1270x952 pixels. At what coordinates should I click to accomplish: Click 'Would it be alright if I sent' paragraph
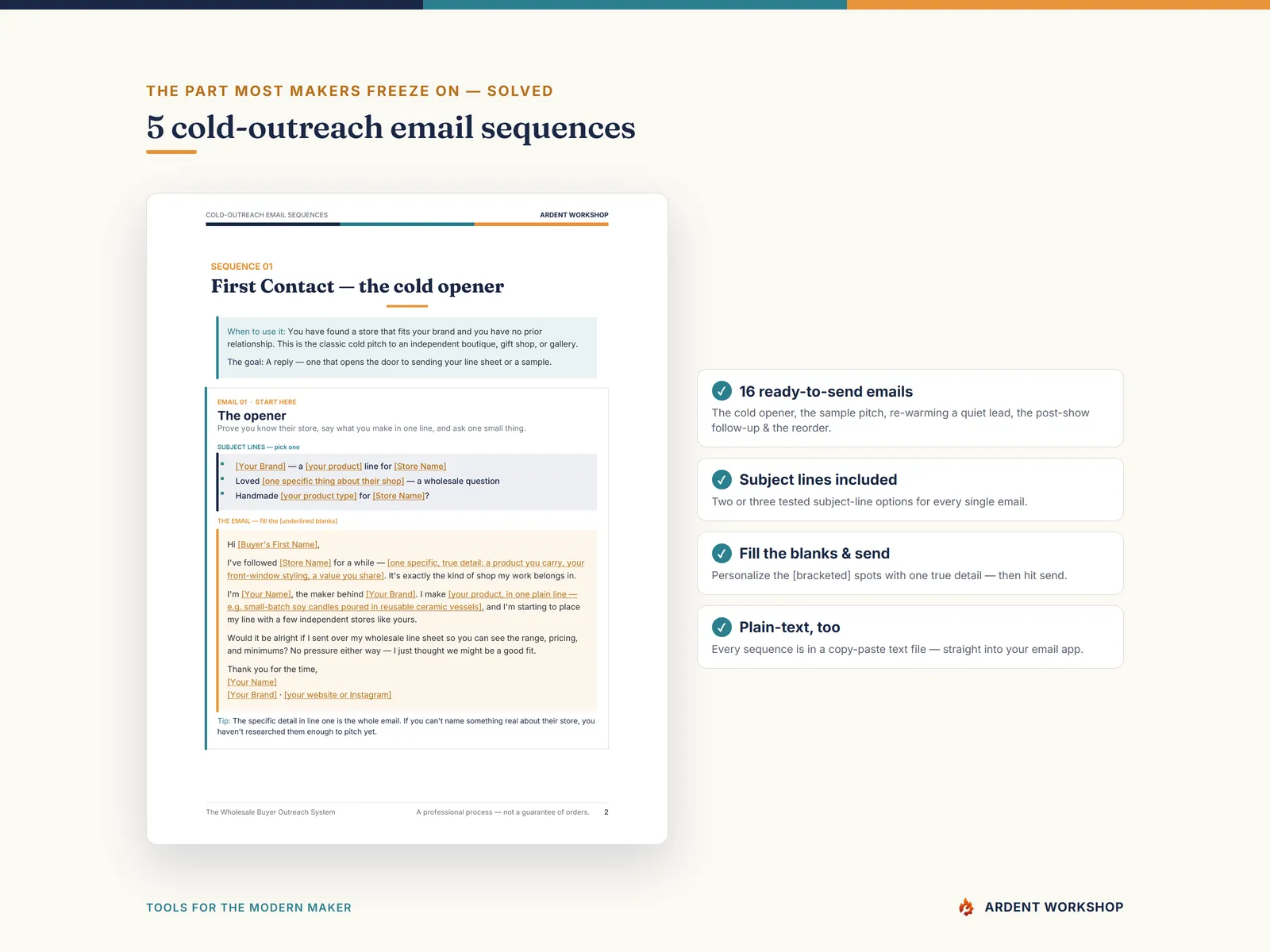point(402,644)
